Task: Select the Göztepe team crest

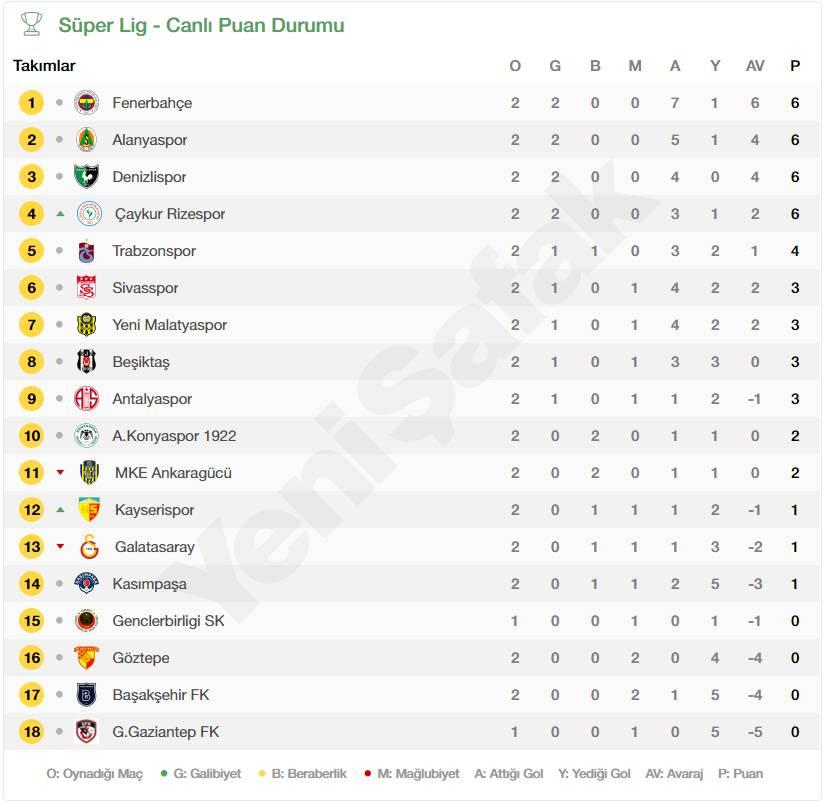Action: [x=86, y=658]
